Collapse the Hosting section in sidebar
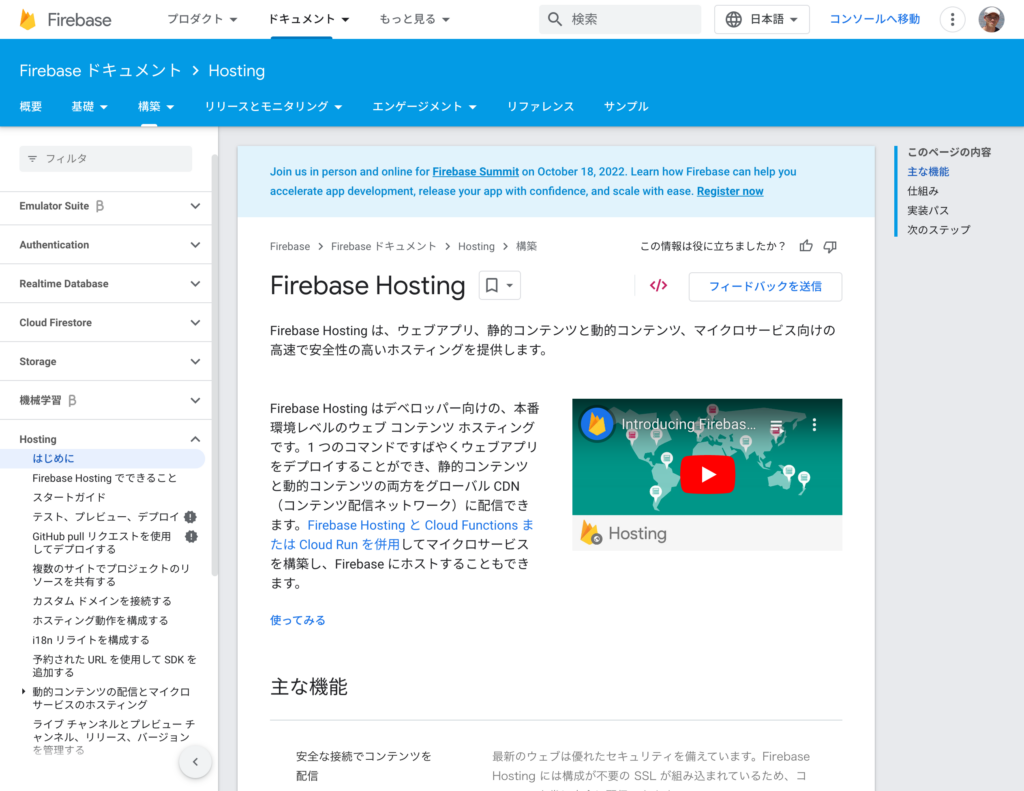Image resolution: width=1024 pixels, height=791 pixels. click(195, 439)
